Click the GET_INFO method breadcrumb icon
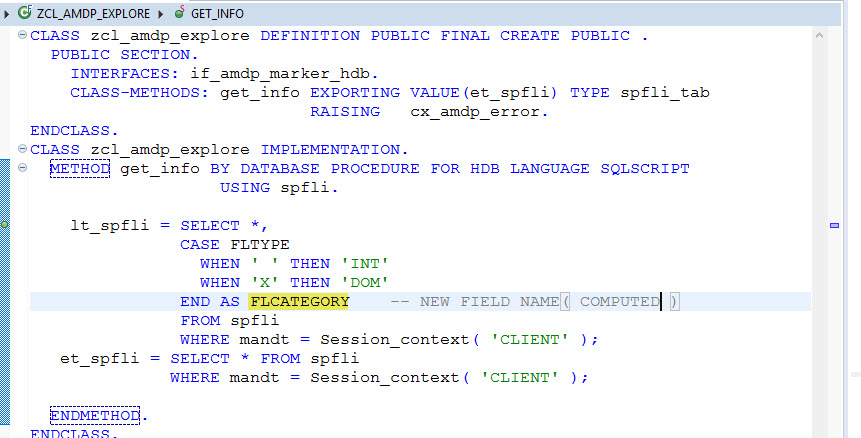This screenshot has width=861, height=438. point(180,12)
